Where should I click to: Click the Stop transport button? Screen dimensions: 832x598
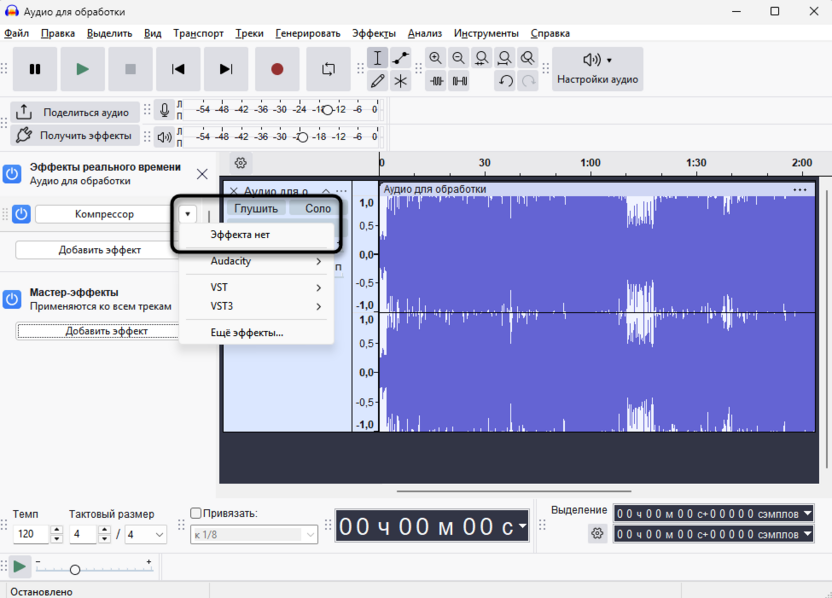click(x=131, y=69)
